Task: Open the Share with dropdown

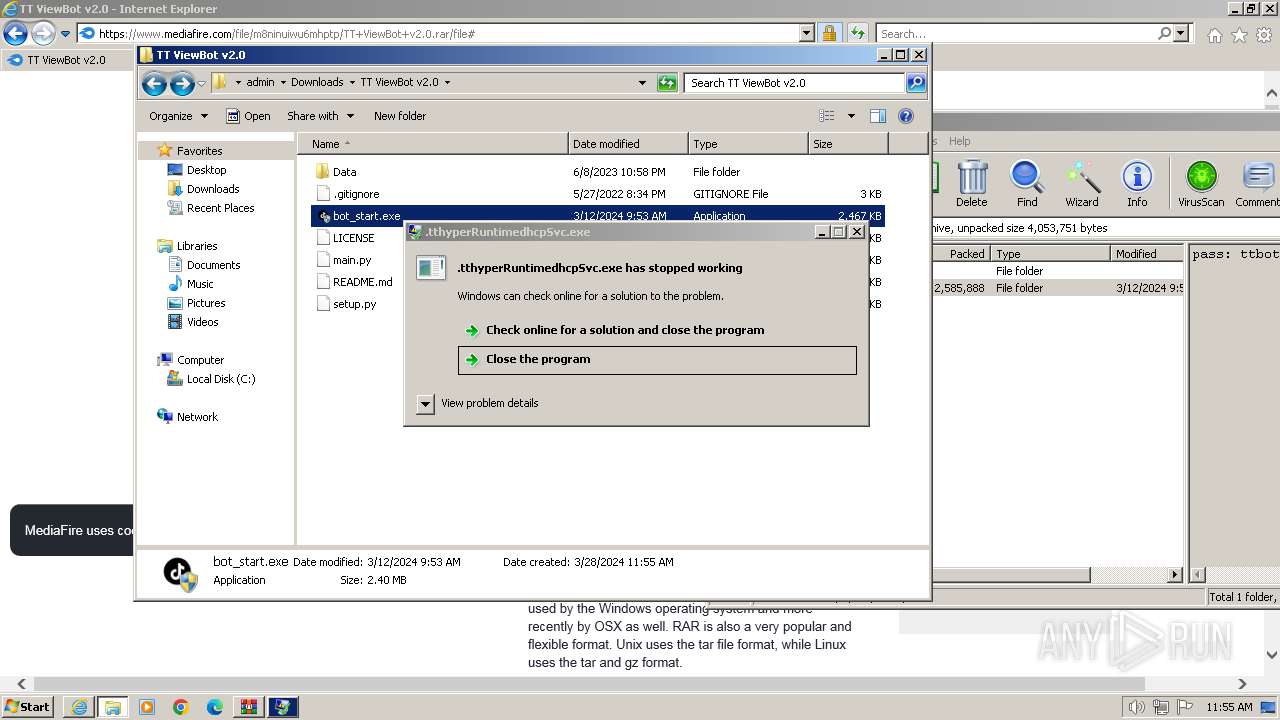Action: (320, 116)
